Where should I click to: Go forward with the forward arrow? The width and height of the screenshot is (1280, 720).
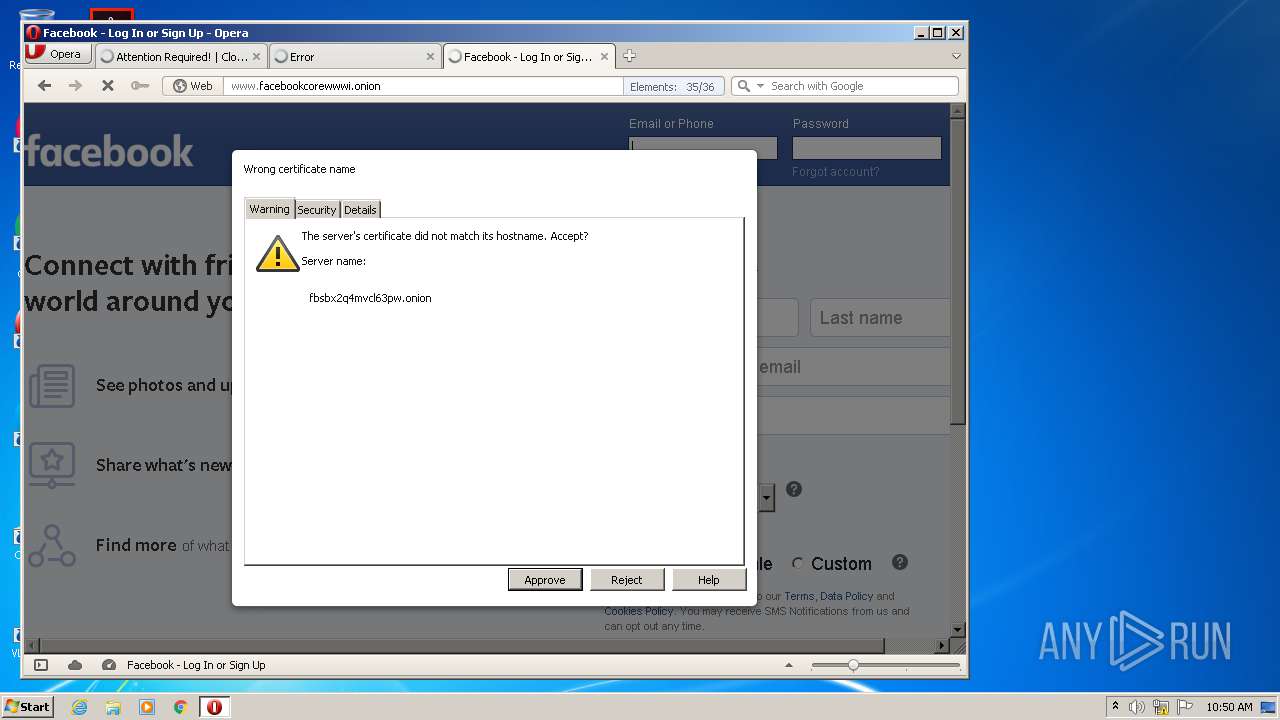pos(75,86)
